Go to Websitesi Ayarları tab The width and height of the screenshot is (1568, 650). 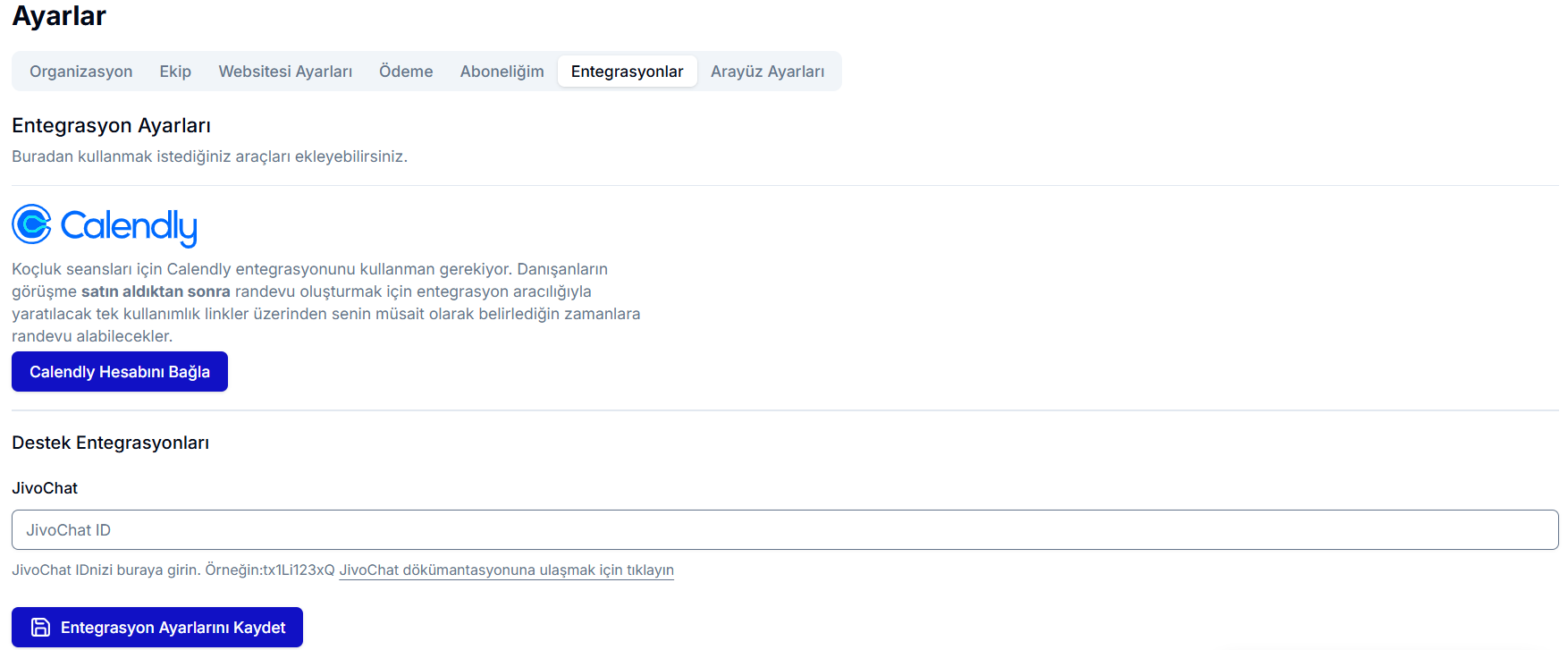[x=285, y=72]
